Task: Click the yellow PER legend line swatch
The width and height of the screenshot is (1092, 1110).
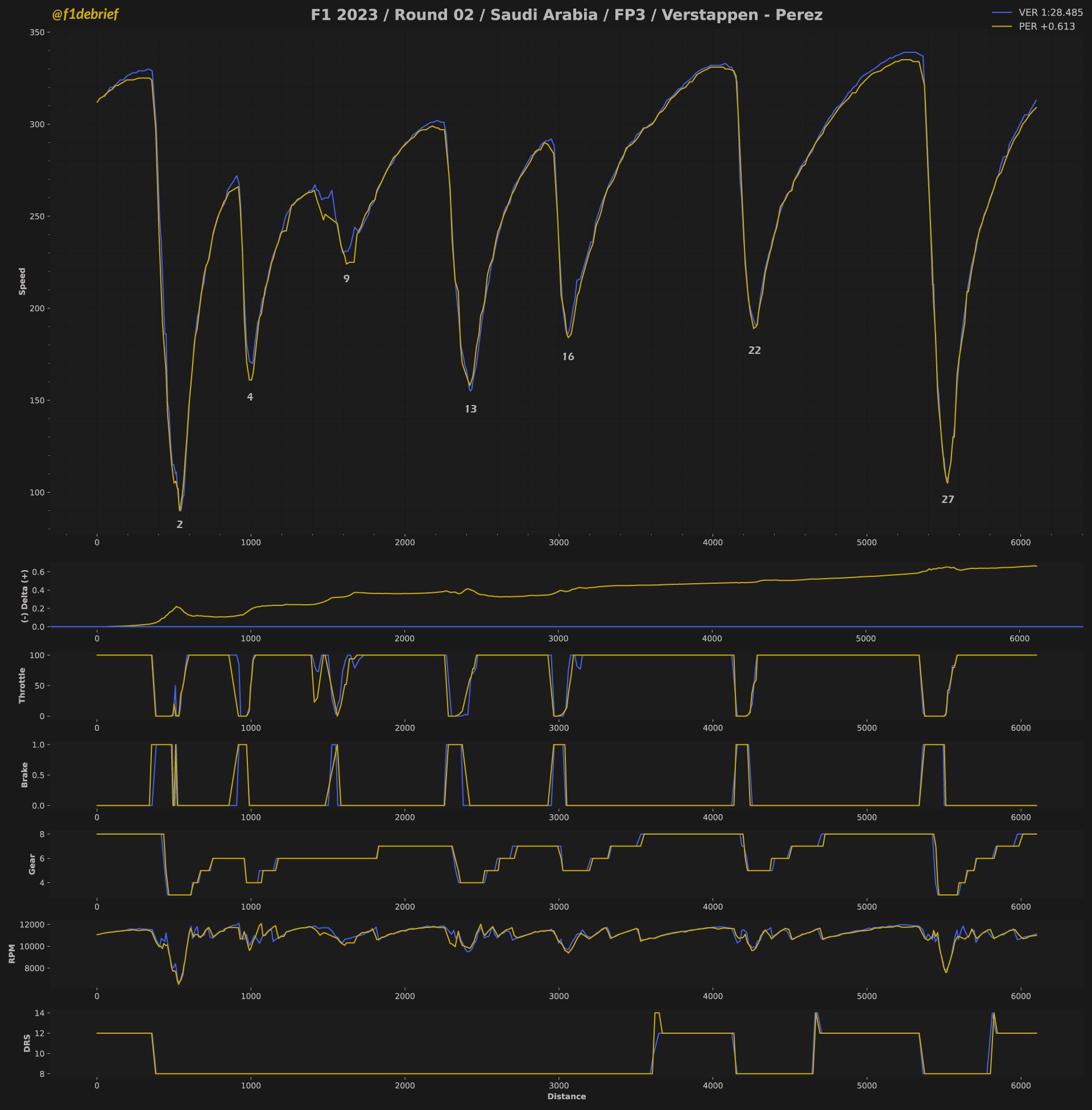Action: coord(1002,26)
